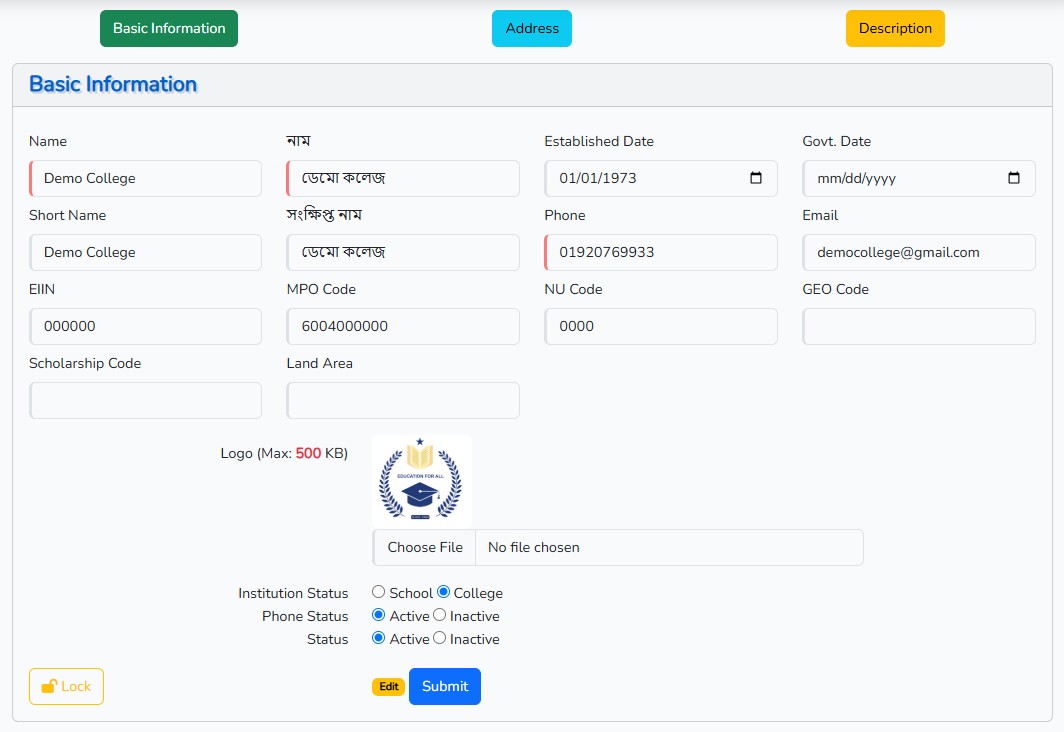The width and height of the screenshot is (1064, 732).
Task: Open the Description tab
Action: pos(895,28)
